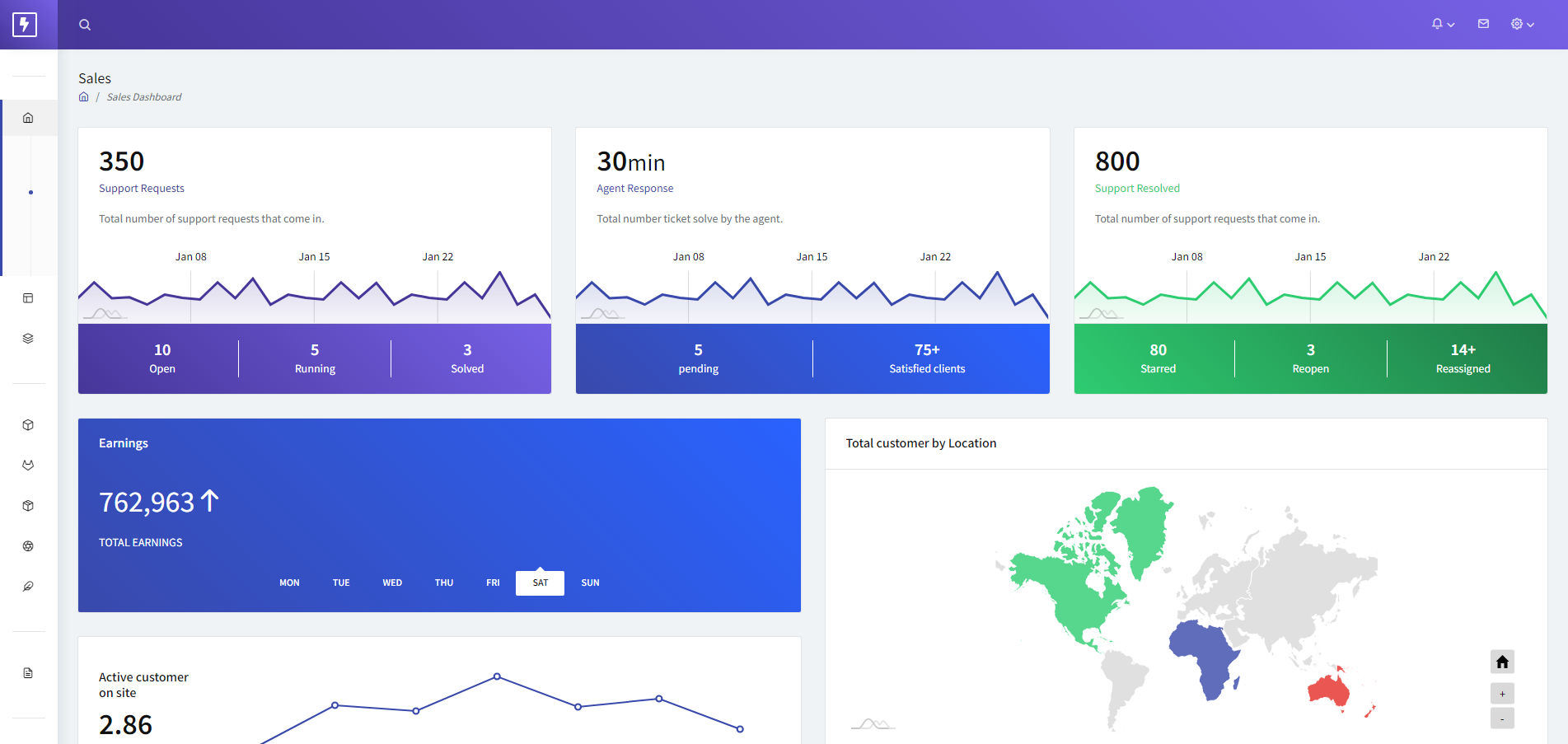Toggle MON in the Earnings day selector
The height and width of the screenshot is (744, 1568).
tap(289, 583)
